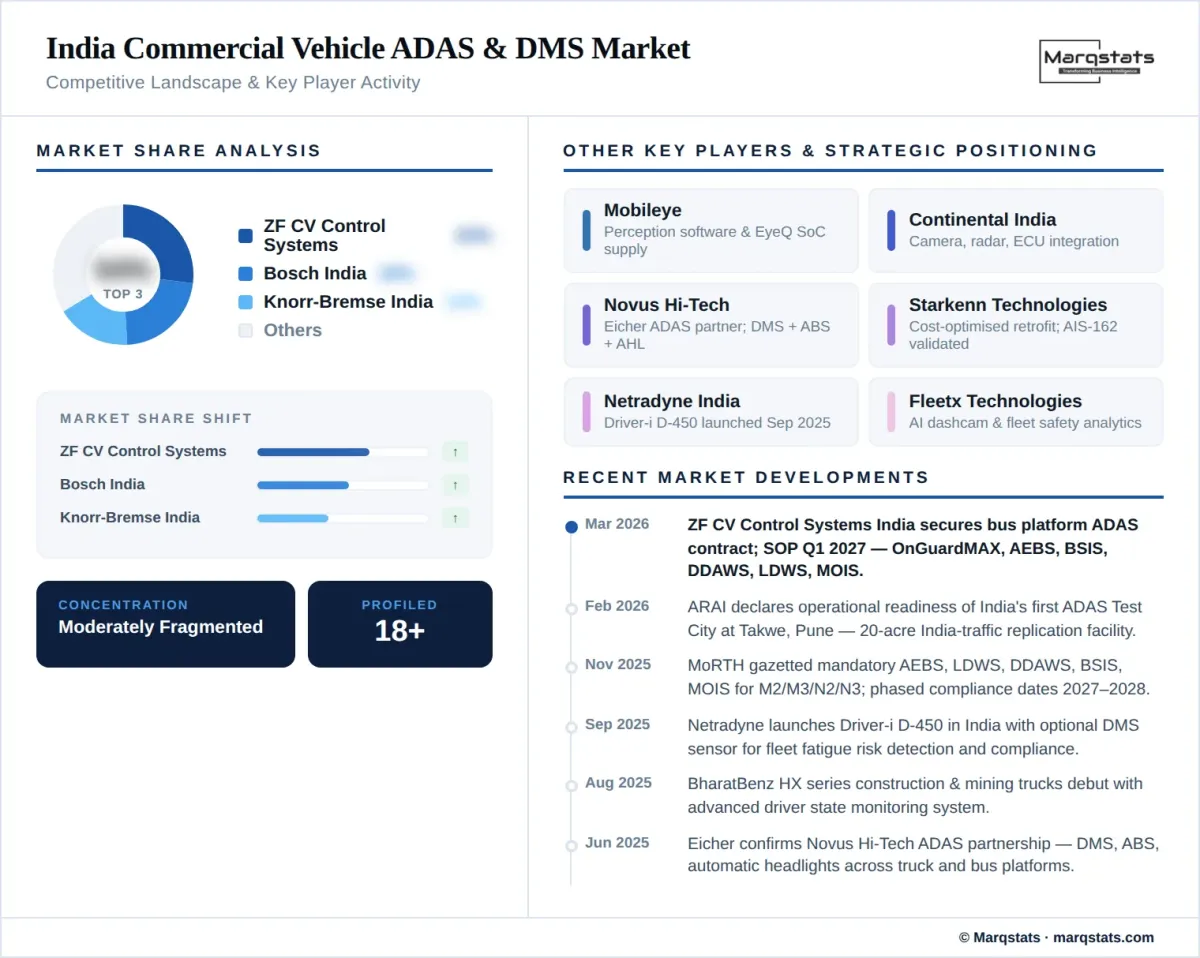Image resolution: width=1200 pixels, height=958 pixels.
Task: Click the '© Marqstats · marqstats.com' footer link
Action: [1056, 938]
